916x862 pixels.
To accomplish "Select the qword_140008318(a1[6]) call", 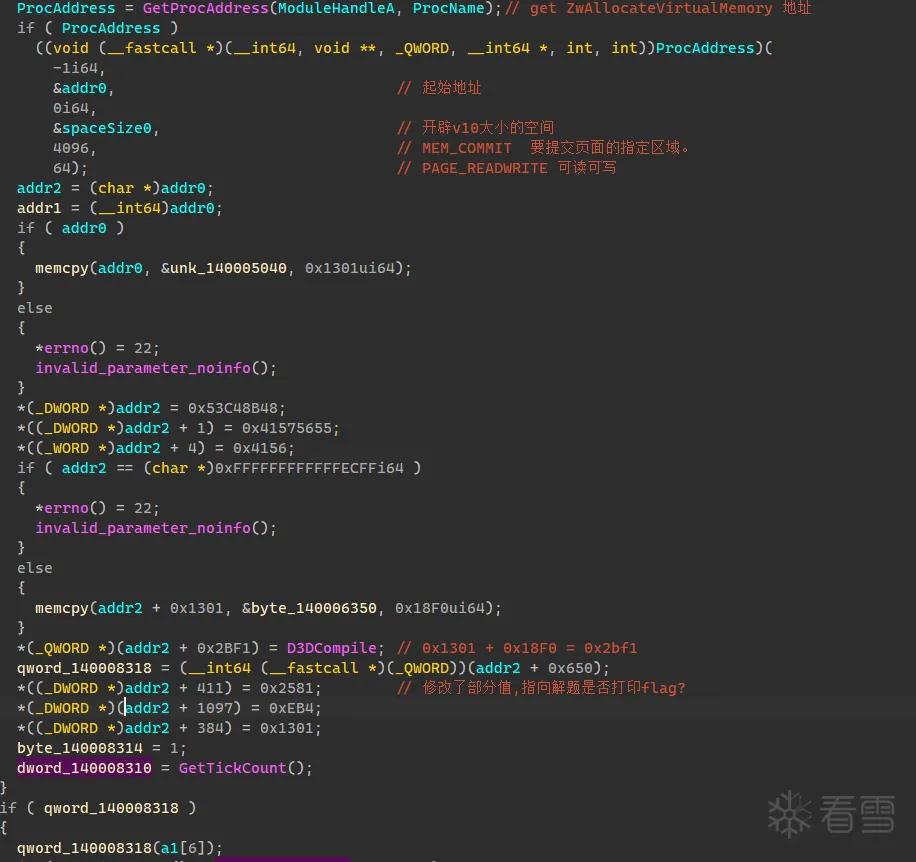I will (120, 848).
